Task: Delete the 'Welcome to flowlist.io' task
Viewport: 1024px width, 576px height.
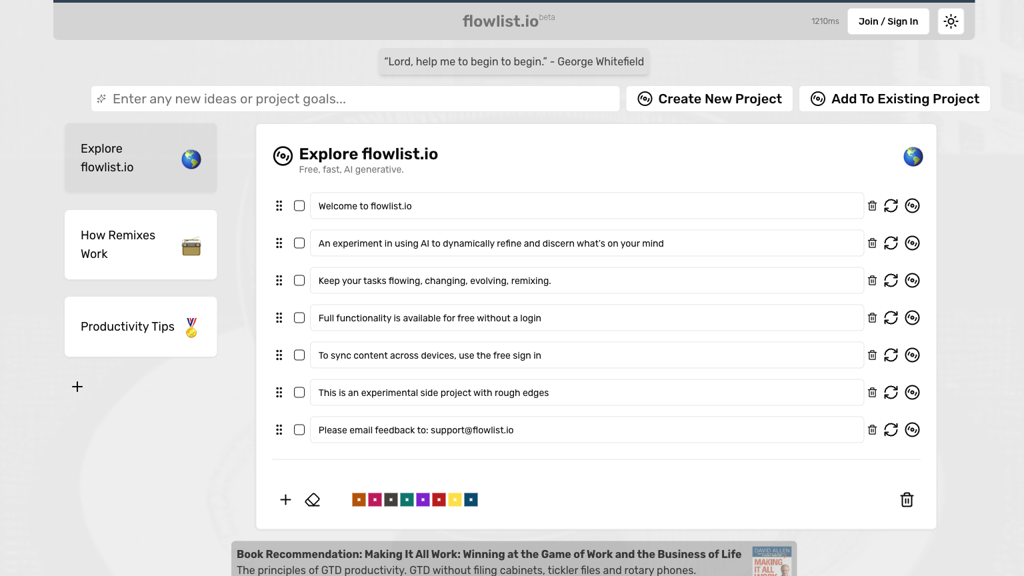Action: tap(872, 206)
